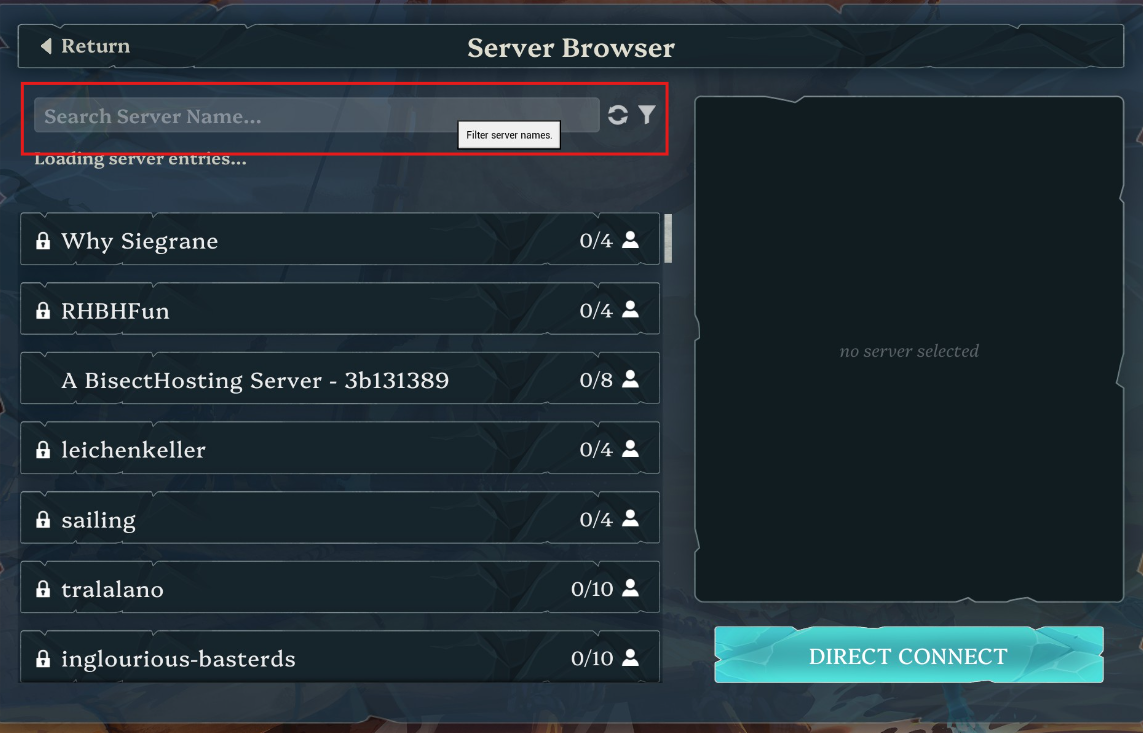Focus the Search Server Name field
Viewport: 1143px width, 733px height.
click(x=316, y=116)
